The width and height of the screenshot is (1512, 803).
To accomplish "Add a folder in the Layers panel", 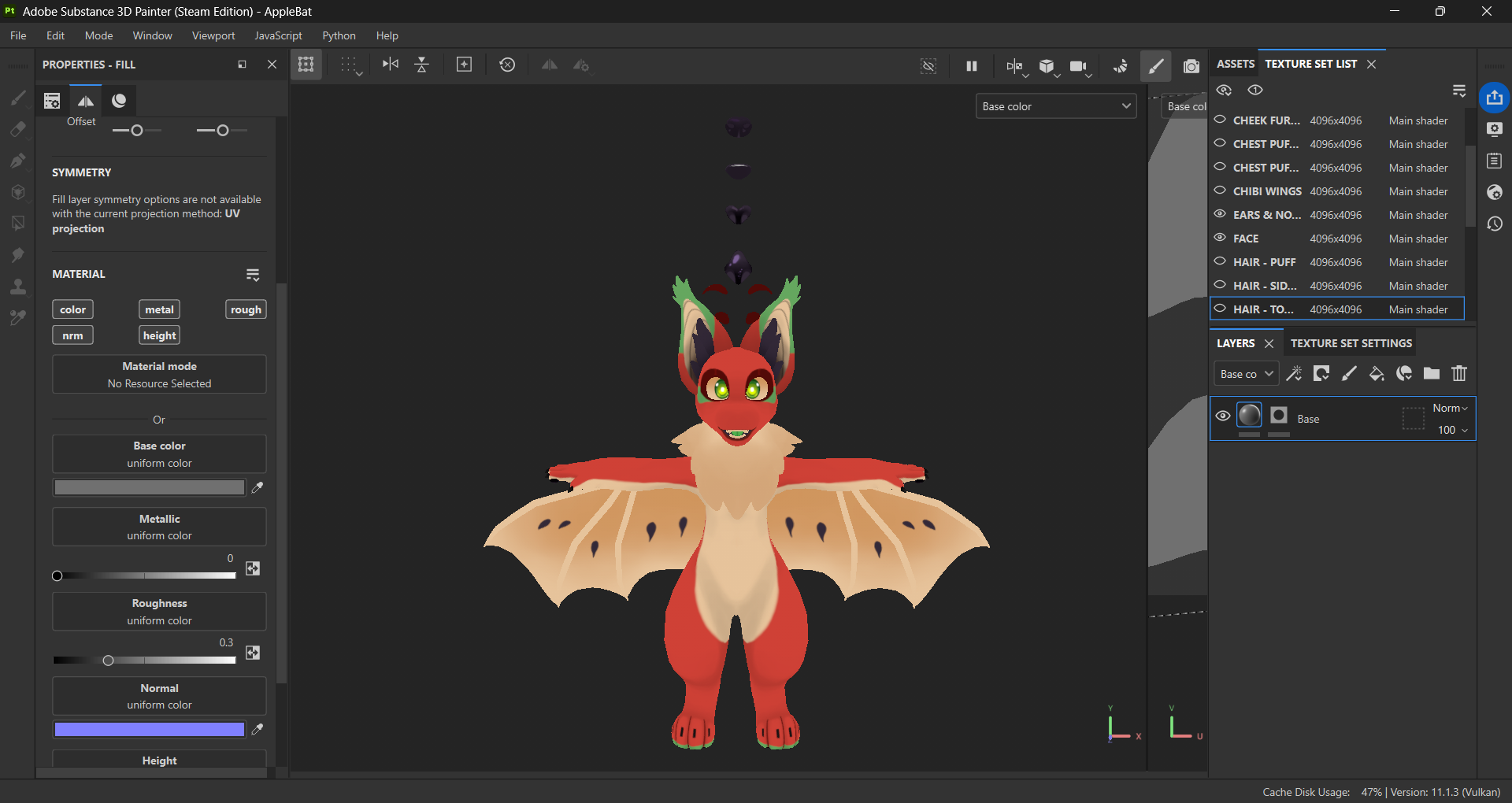I will (1432, 374).
